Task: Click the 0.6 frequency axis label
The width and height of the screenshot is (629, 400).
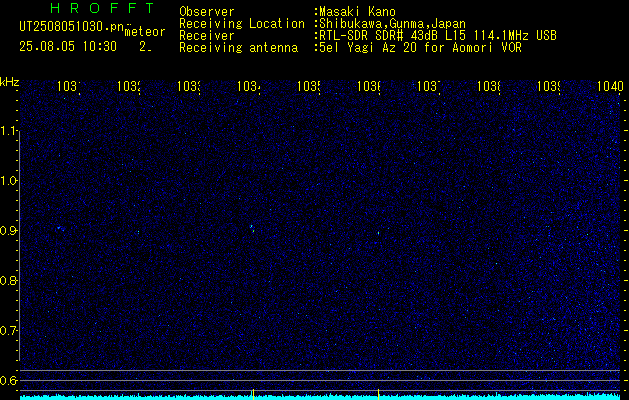Action: pos(9,380)
